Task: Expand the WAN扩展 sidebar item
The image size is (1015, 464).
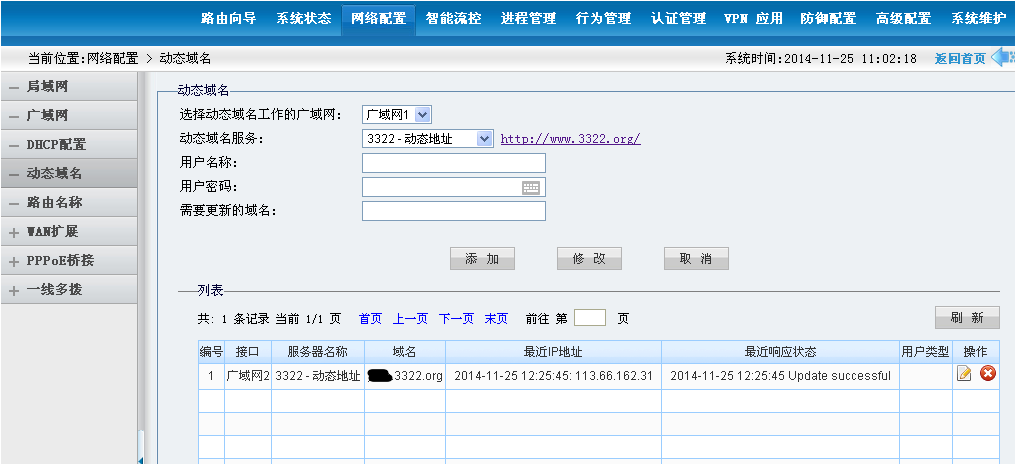Action: pos(52,232)
